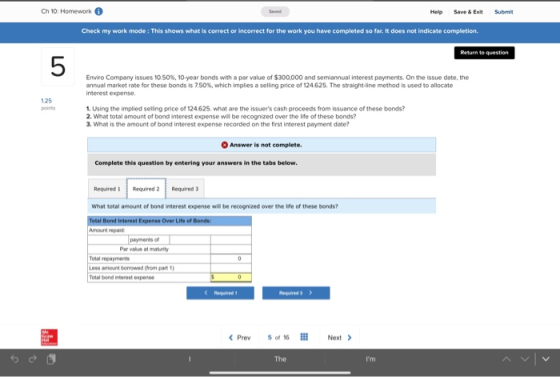
Task: Open the Help link in the header
Action: pyautogui.click(x=436, y=12)
